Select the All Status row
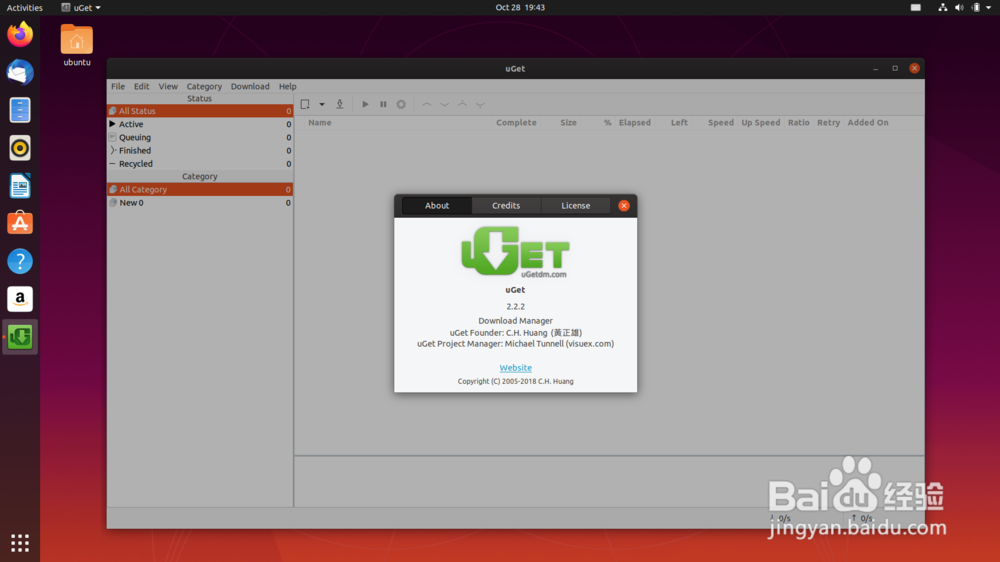 (x=200, y=111)
